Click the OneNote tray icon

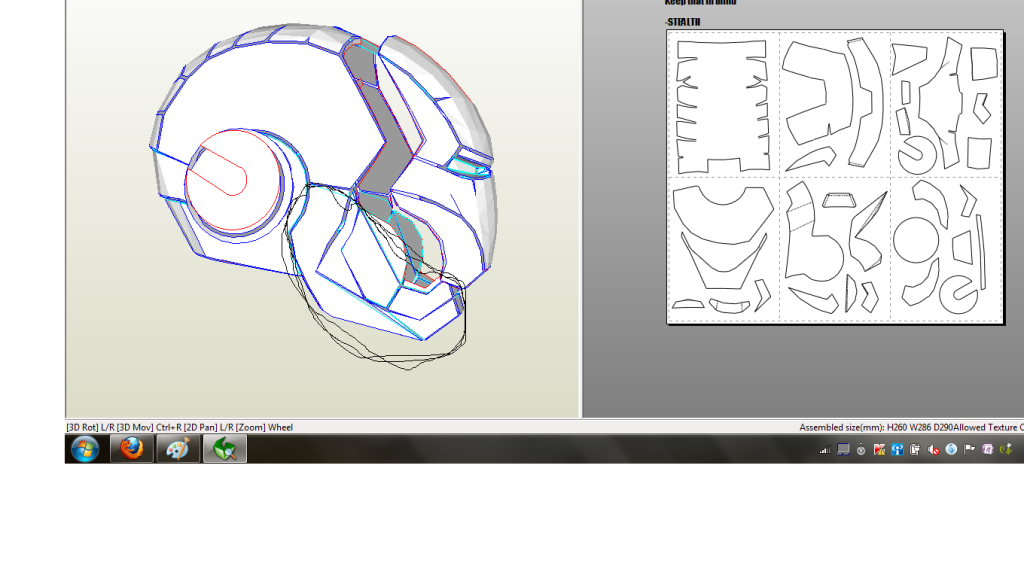pos(987,449)
